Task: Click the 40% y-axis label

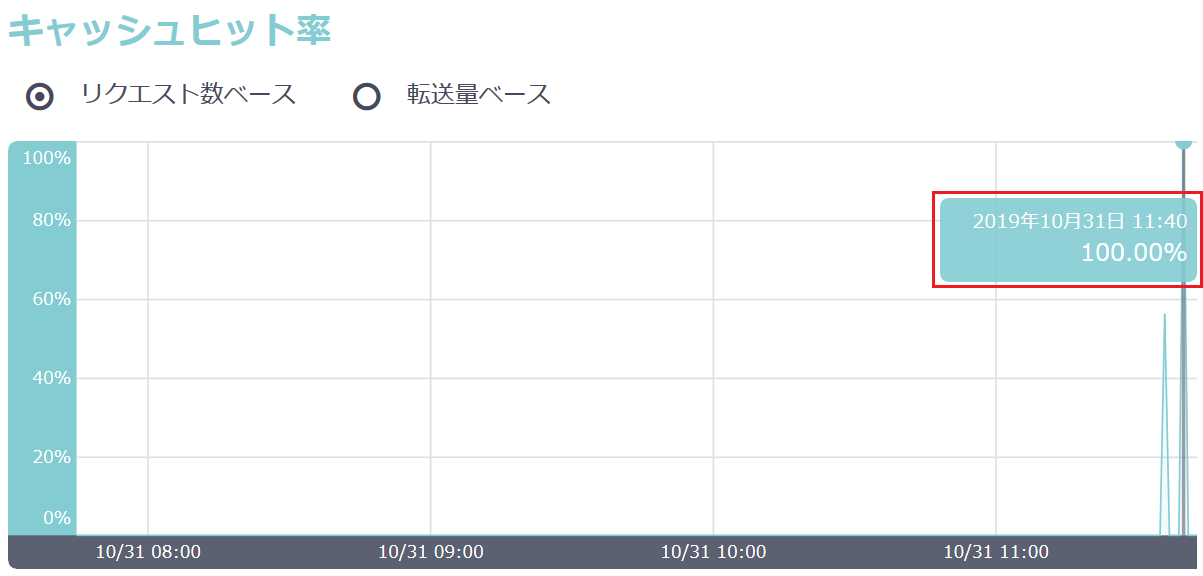Action: click(x=50, y=378)
